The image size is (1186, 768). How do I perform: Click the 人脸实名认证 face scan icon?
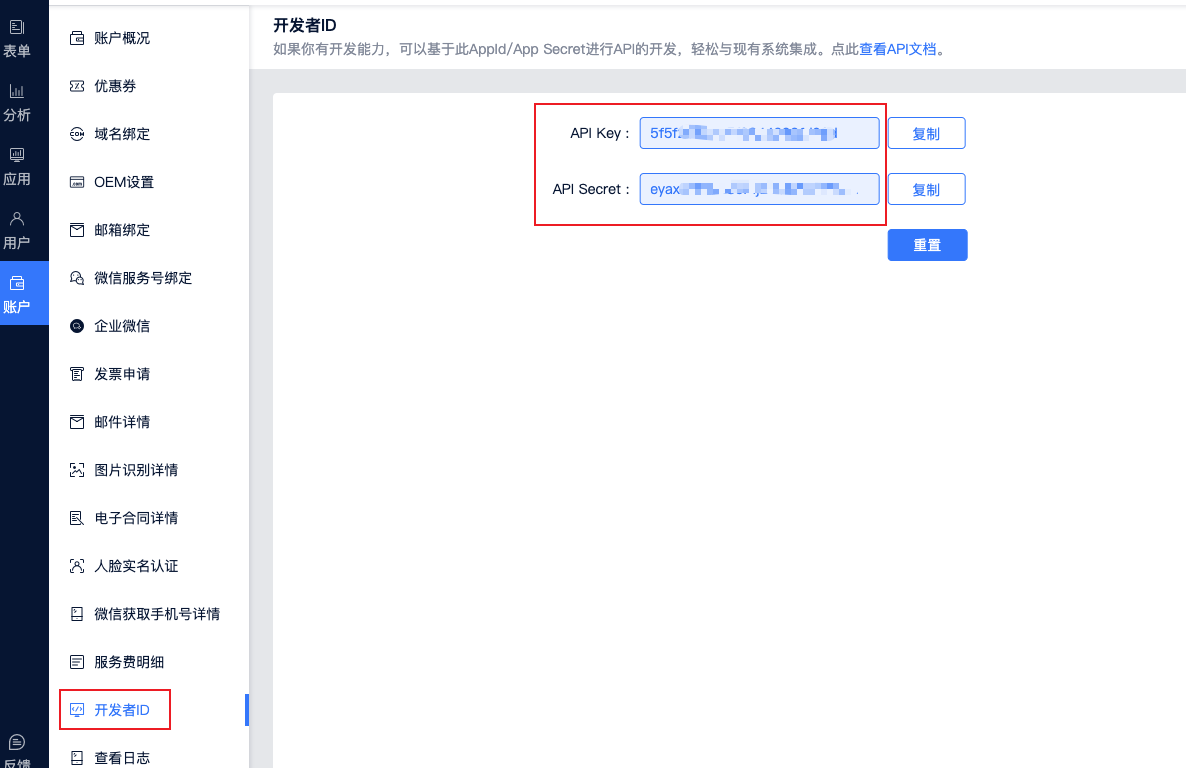point(77,566)
